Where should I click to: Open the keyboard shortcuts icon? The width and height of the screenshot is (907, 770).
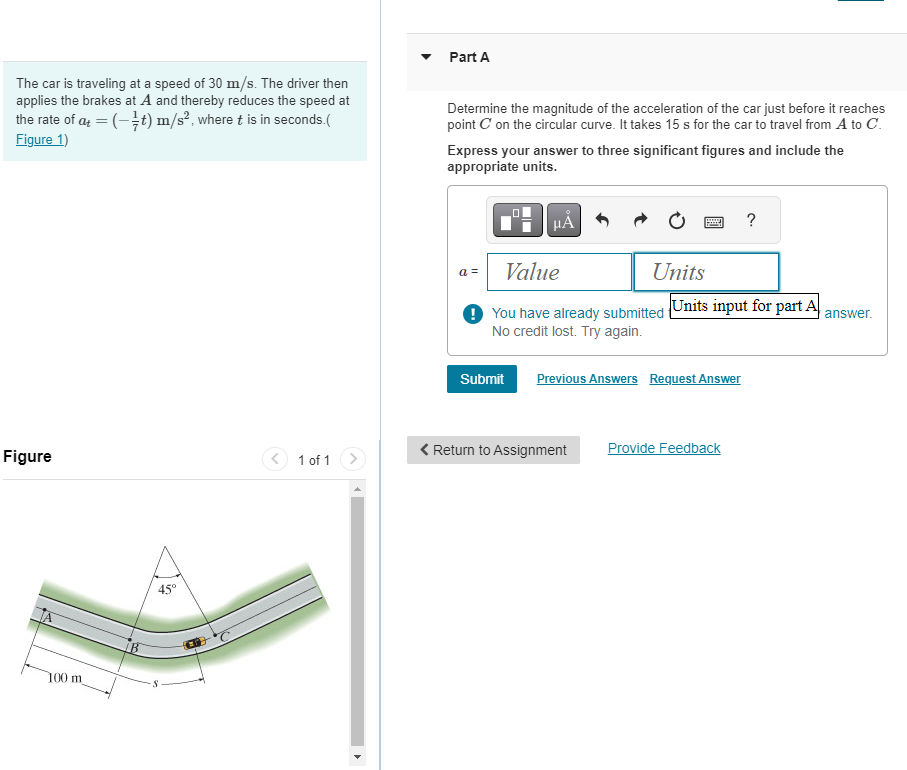point(713,220)
